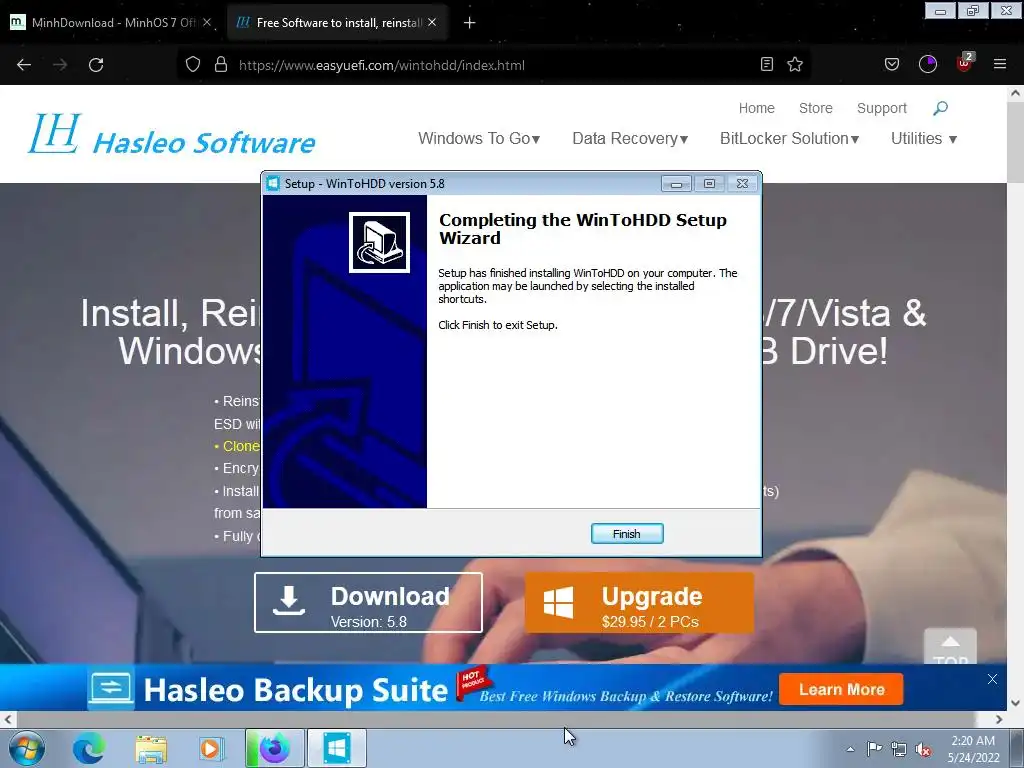Select the Free Software to install tab
Image resolution: width=1024 pixels, height=768 pixels.
click(337, 22)
